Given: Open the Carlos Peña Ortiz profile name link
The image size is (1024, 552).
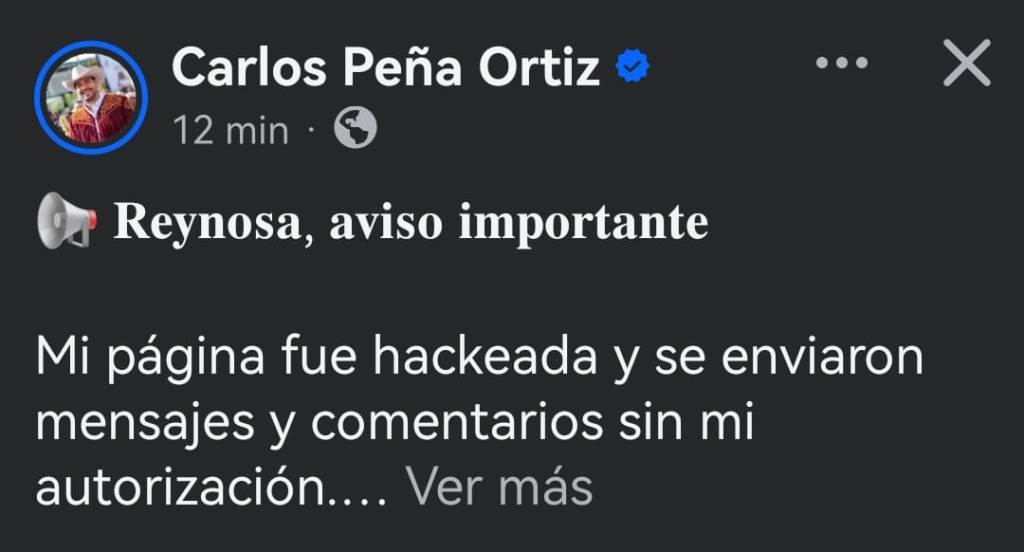Looking at the screenshot, I should (386, 68).
